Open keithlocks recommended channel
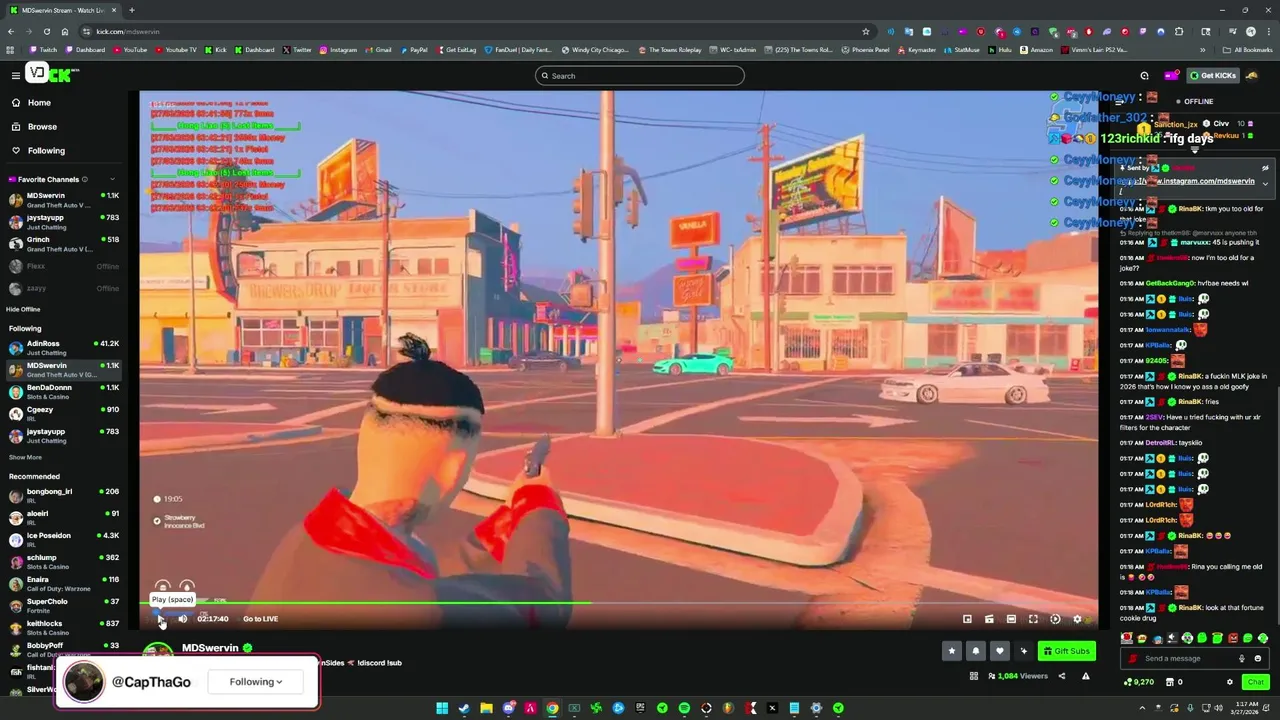The width and height of the screenshot is (1280, 720). pyautogui.click(x=63, y=628)
